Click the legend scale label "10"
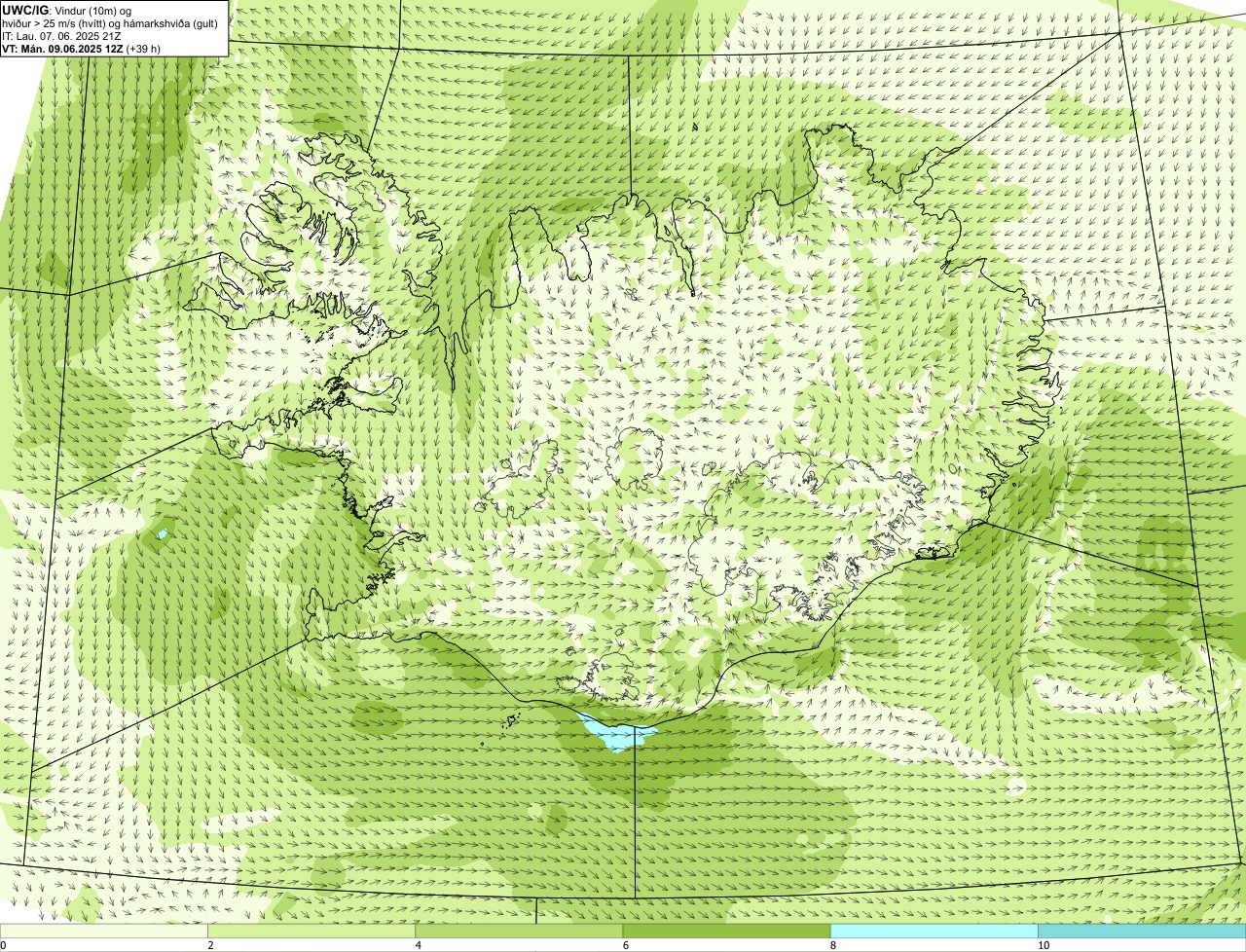Viewport: 1246px width, 952px height. click(1043, 945)
